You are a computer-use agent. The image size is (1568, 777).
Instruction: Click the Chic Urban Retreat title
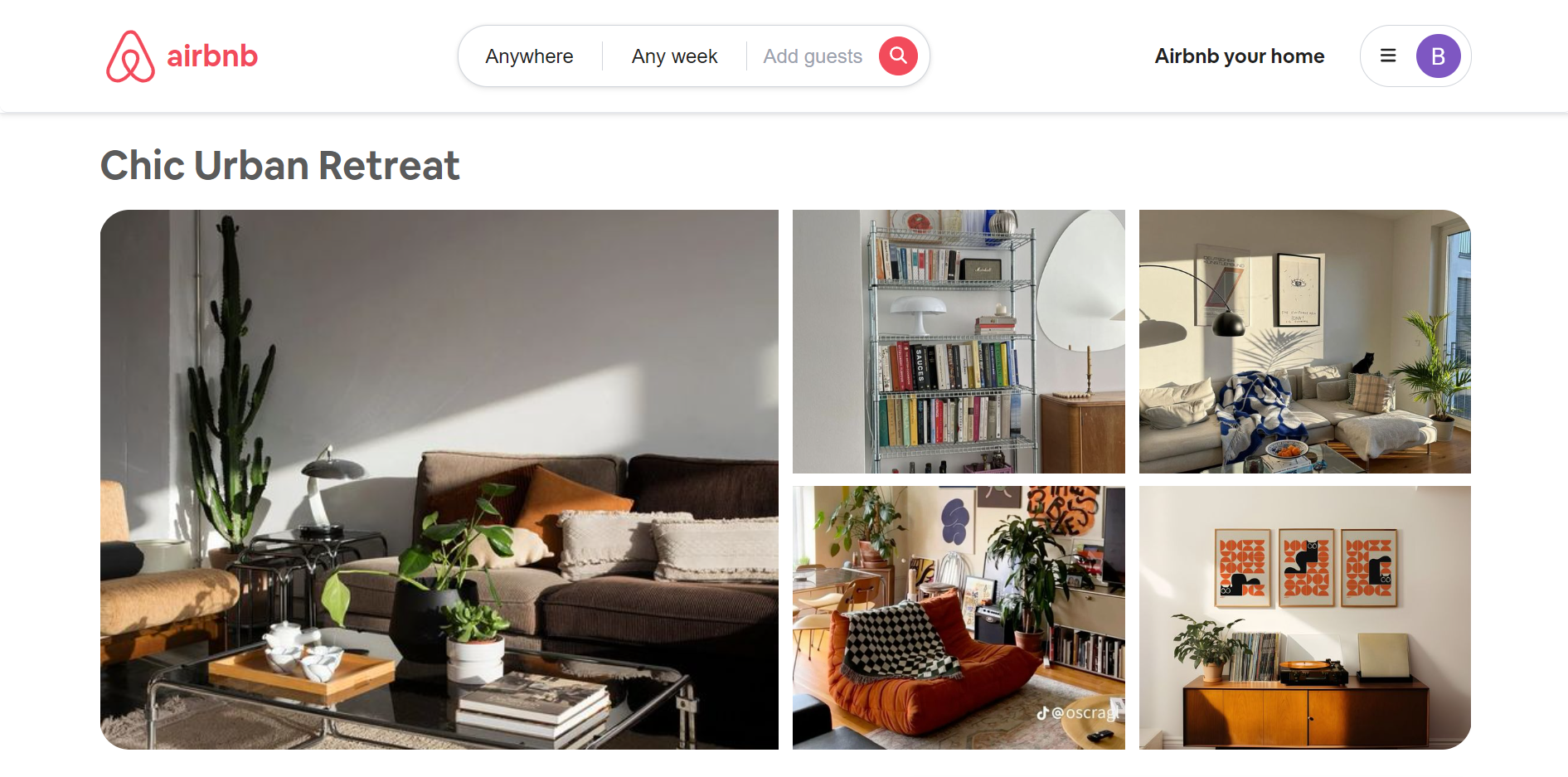pyautogui.click(x=279, y=165)
